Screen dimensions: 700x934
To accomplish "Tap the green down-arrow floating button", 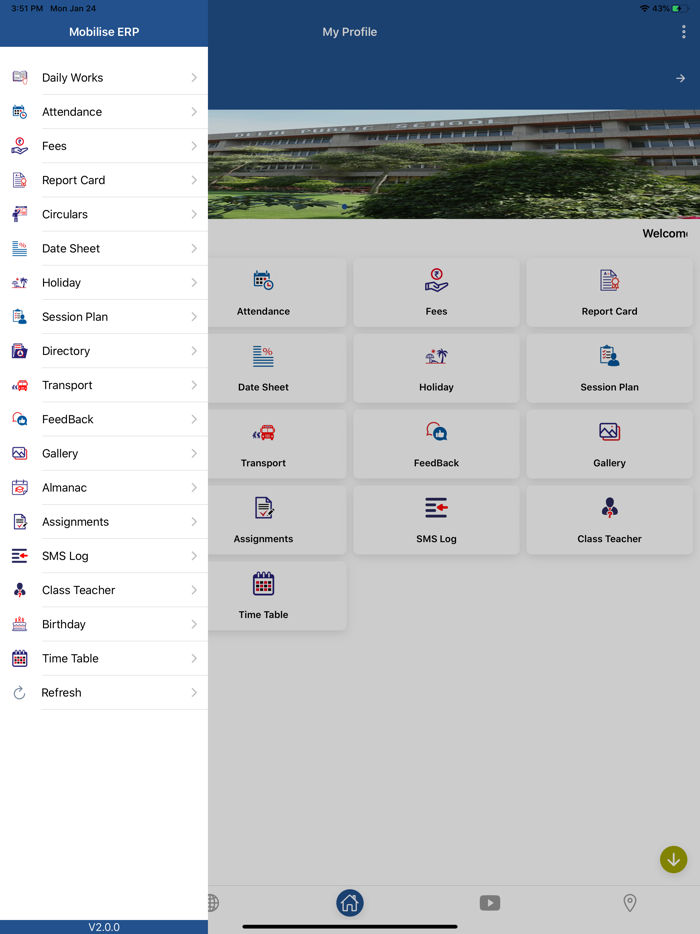I will (x=674, y=860).
